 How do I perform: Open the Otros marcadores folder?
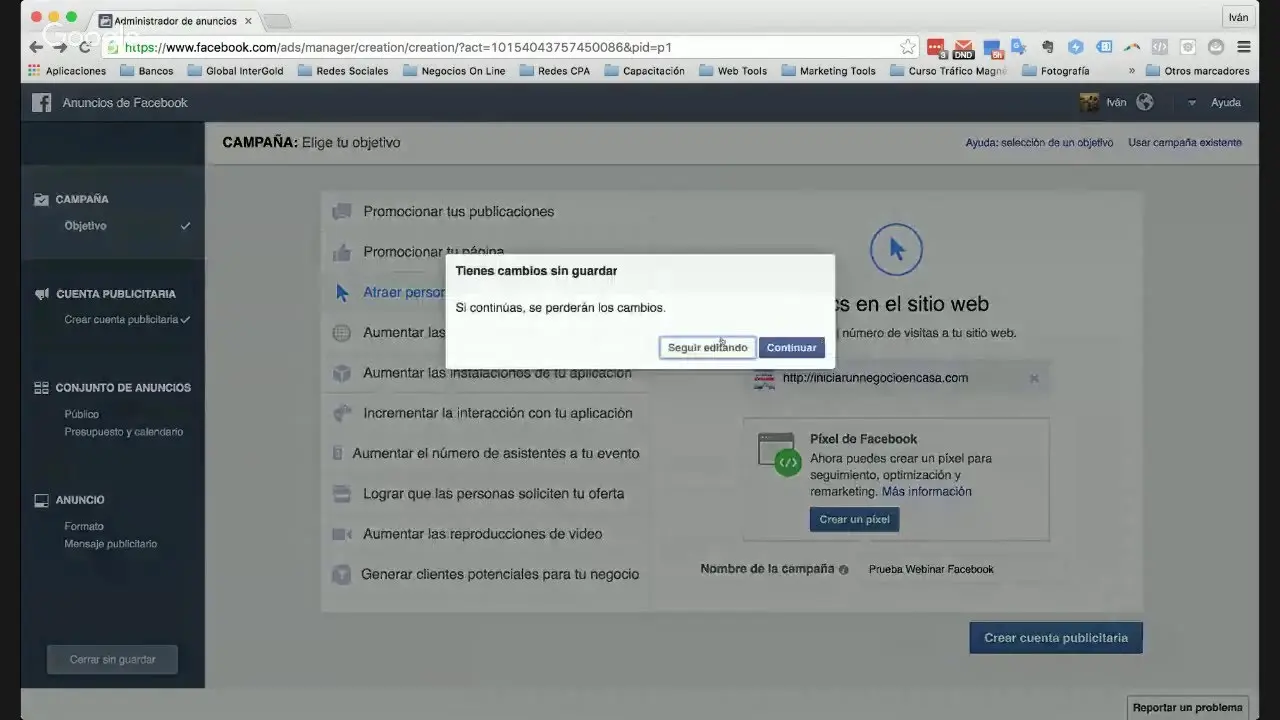point(1198,71)
